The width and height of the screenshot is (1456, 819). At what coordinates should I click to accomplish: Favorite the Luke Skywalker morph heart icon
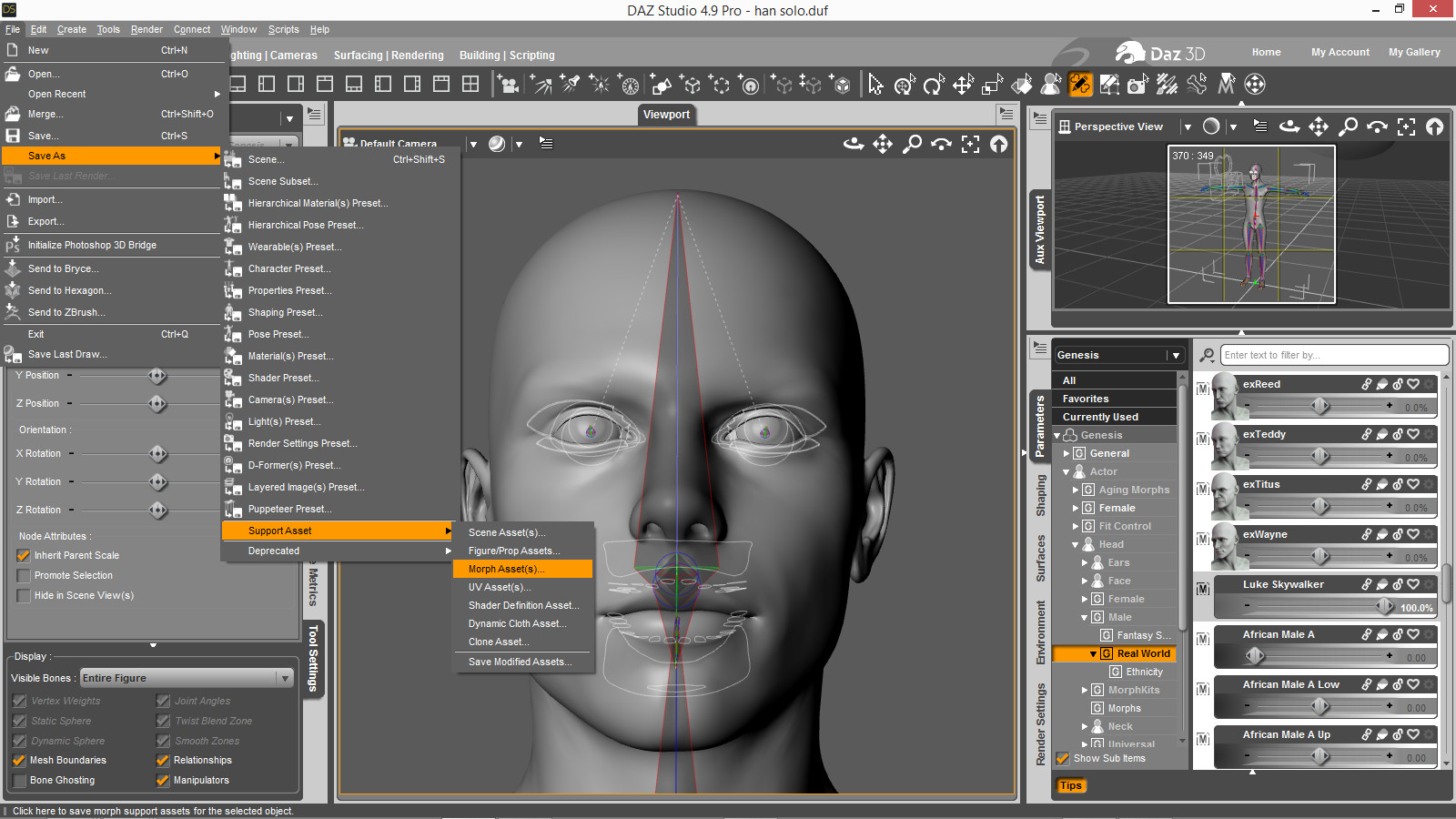click(1413, 584)
